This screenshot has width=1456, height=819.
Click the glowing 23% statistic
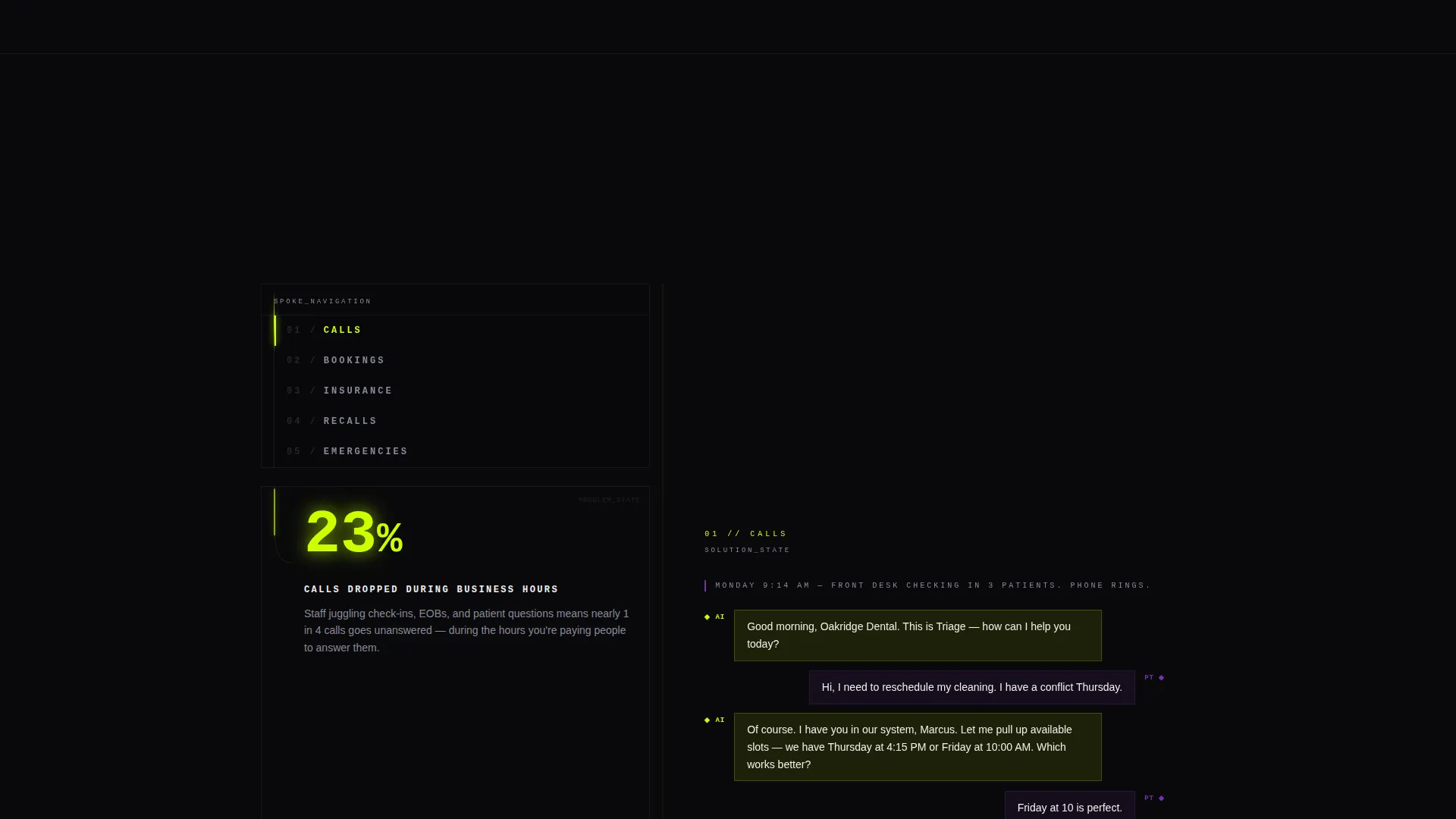point(353,534)
